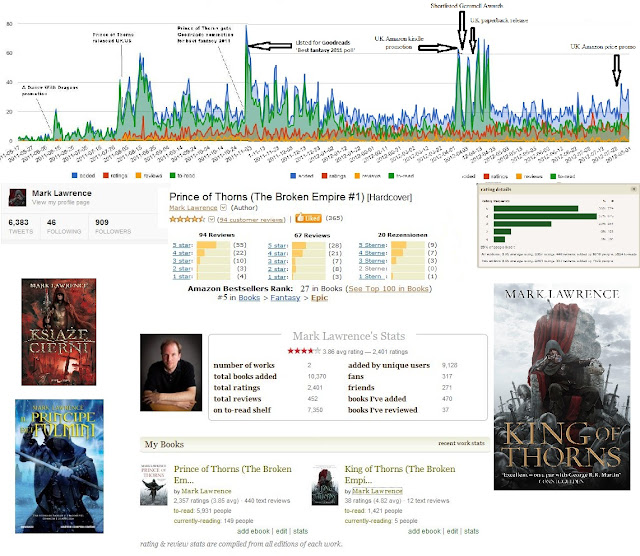The width and height of the screenshot is (640, 556).
Task: Click Il Principe dei Fulmini book cover
Action: 59,466
